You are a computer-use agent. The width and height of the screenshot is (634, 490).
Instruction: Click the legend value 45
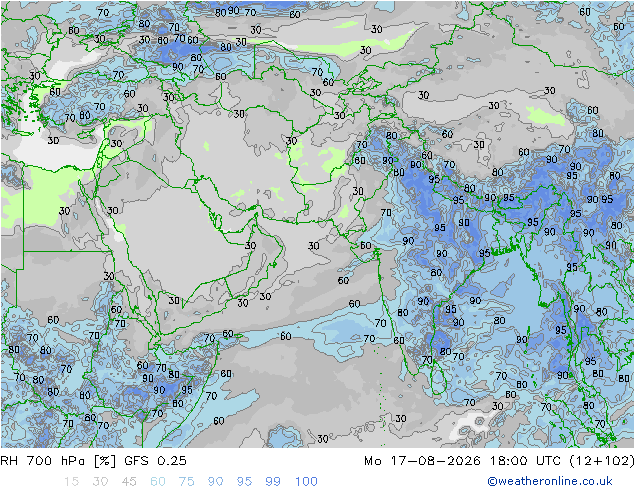pyautogui.click(x=129, y=482)
